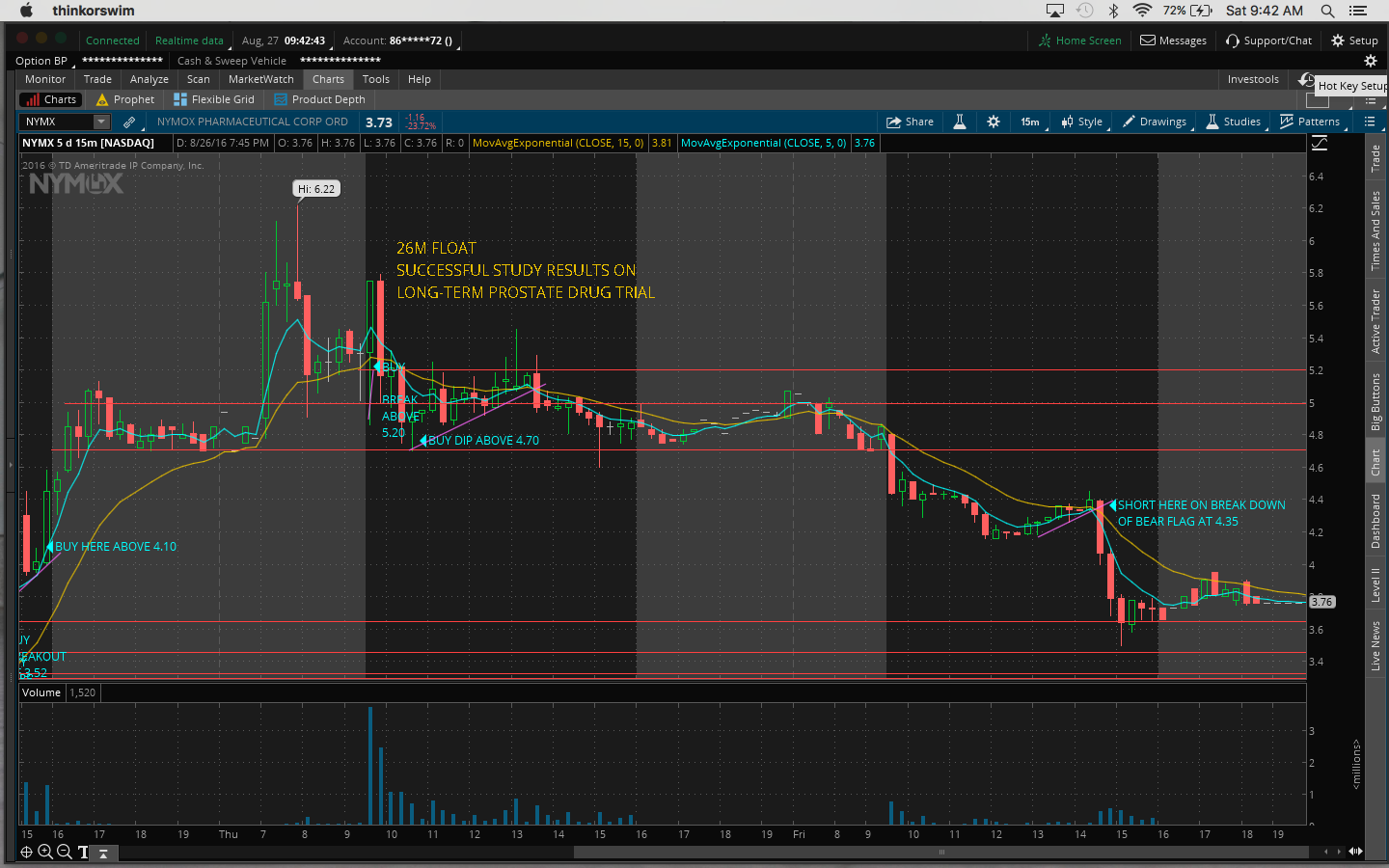Viewport: 1389px width, 868px height.
Task: Click the hot key setup clock icon
Action: tap(1306, 79)
